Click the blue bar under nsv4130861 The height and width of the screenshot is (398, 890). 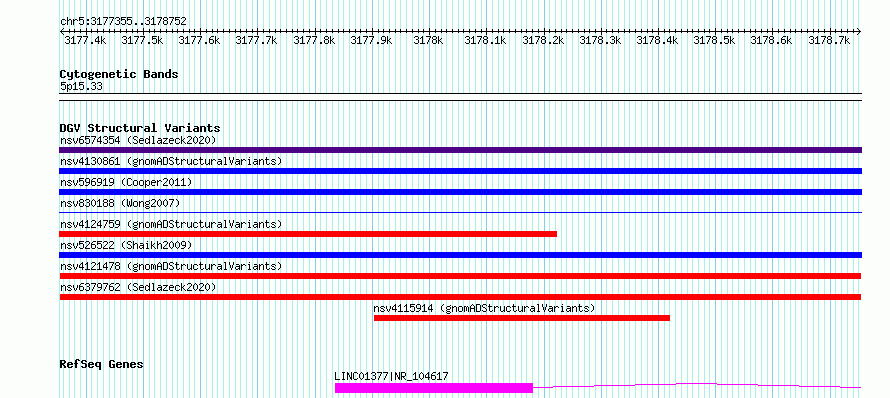[x=460, y=171]
